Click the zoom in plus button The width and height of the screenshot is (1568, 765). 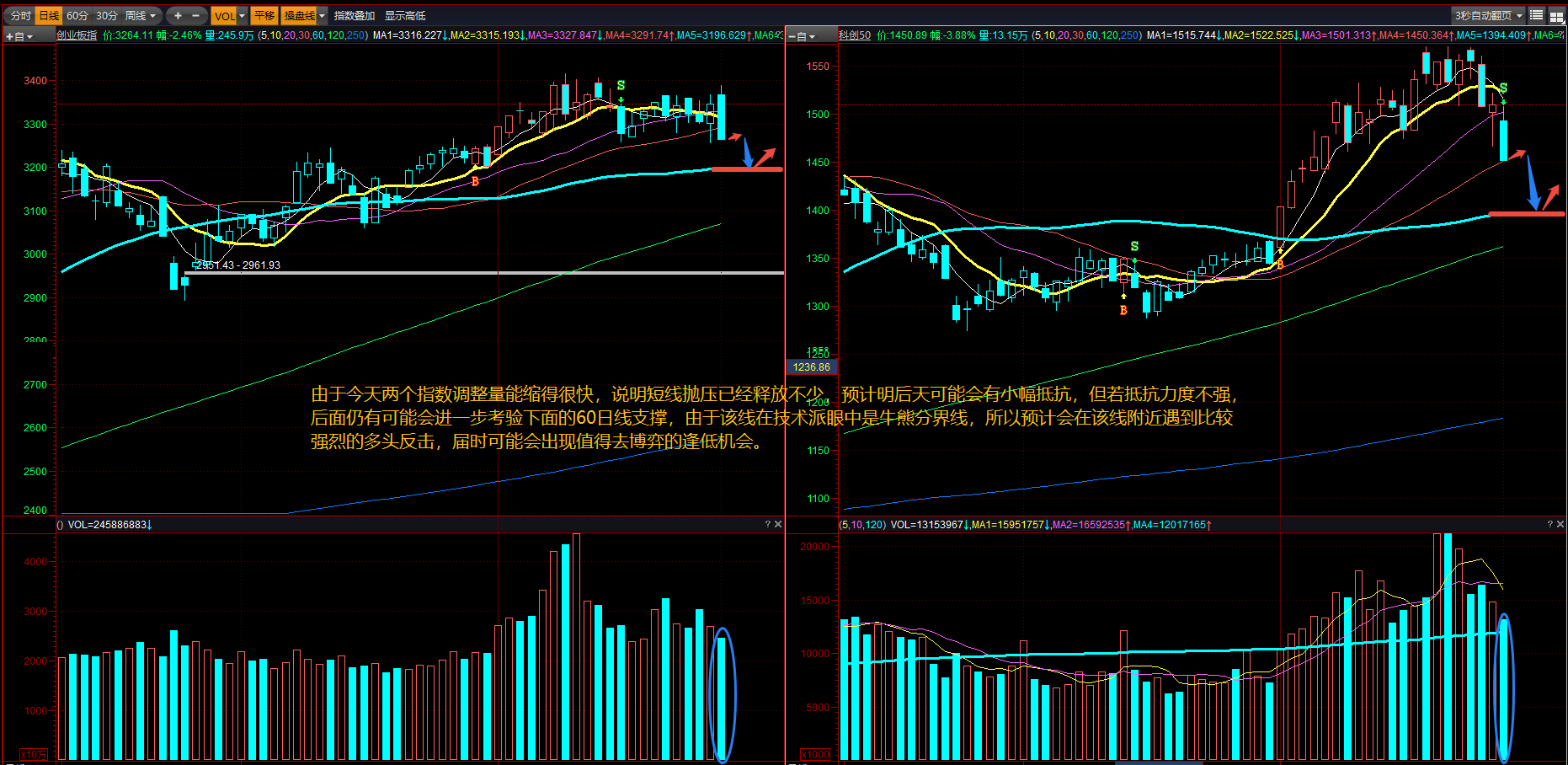coord(178,15)
